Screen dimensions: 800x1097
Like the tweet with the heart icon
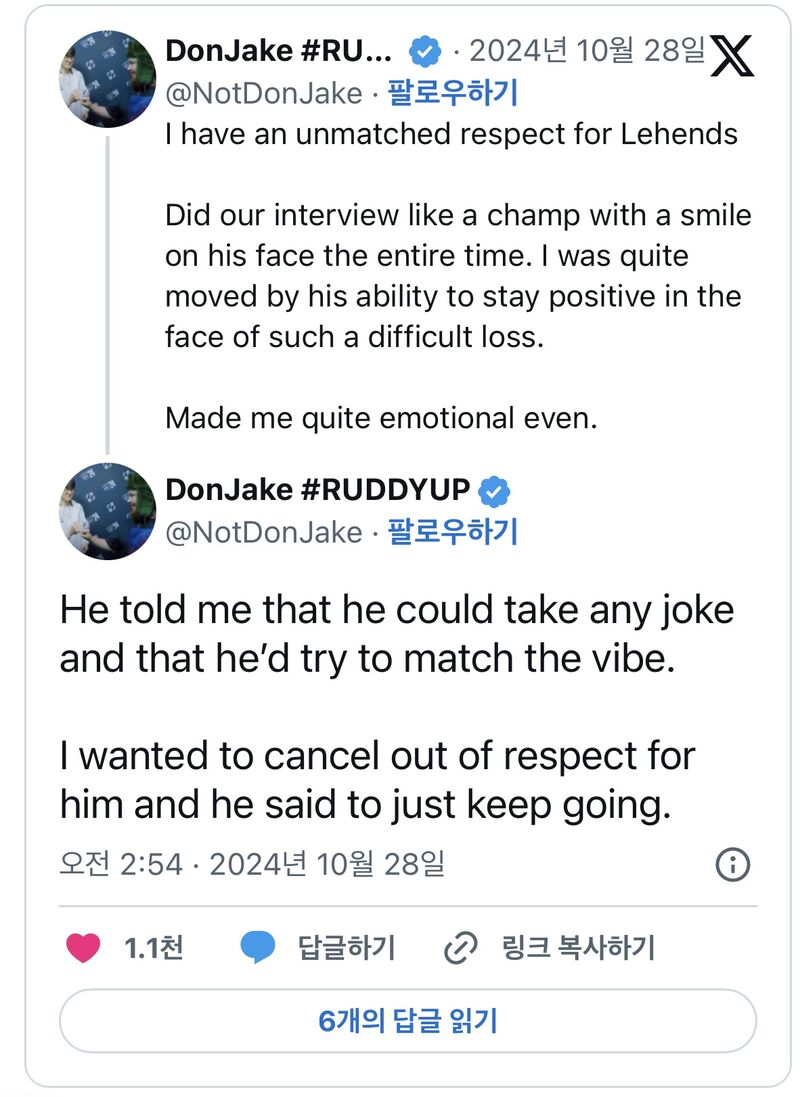[83, 947]
